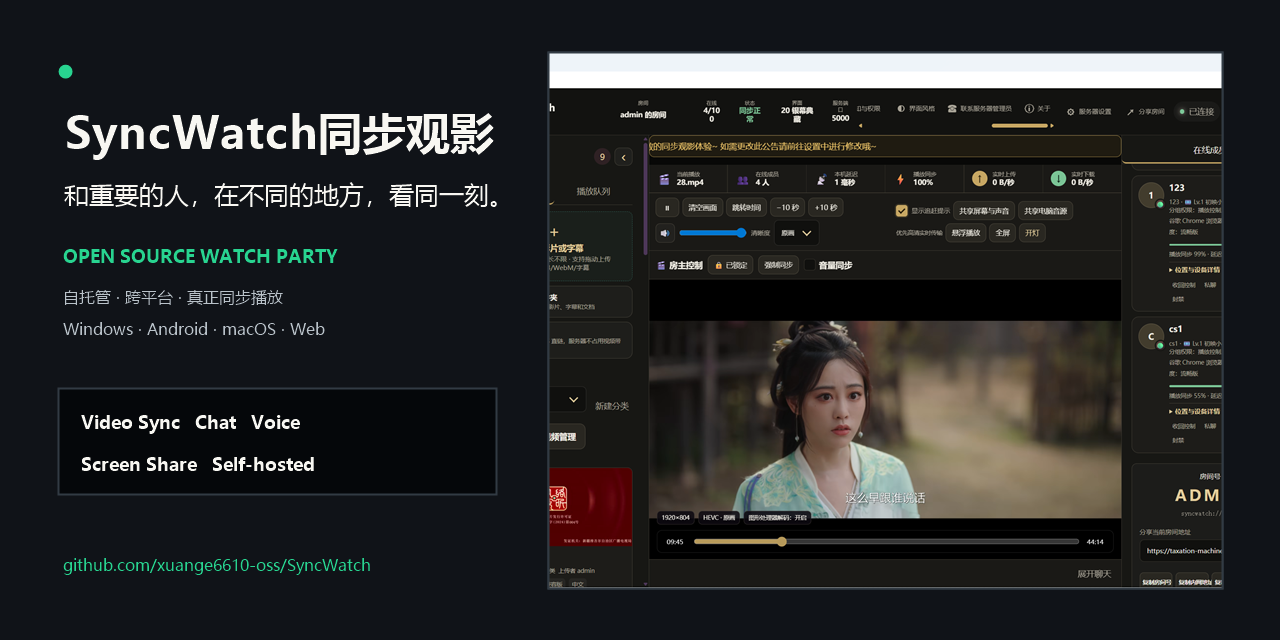Click the 1920×804 resolution badge
This screenshot has height=640, width=1280.
[x=676, y=517]
